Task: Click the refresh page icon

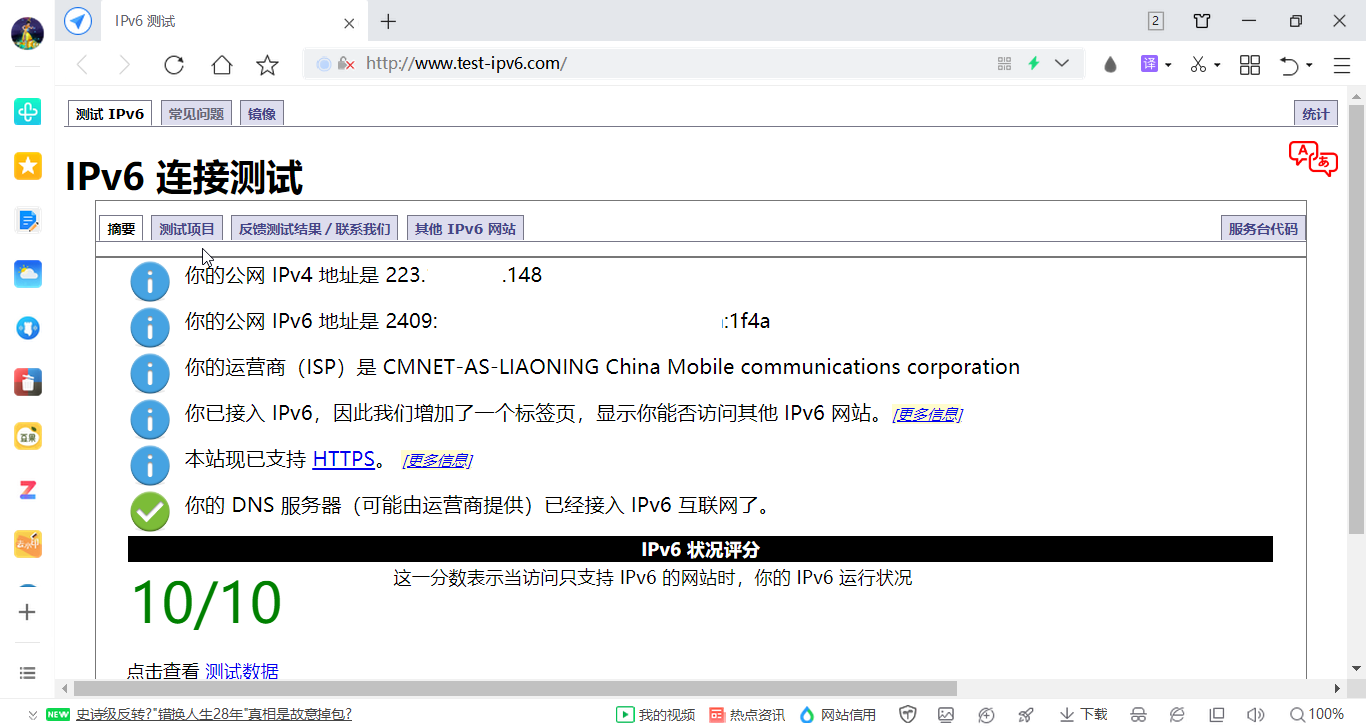Action: click(174, 65)
